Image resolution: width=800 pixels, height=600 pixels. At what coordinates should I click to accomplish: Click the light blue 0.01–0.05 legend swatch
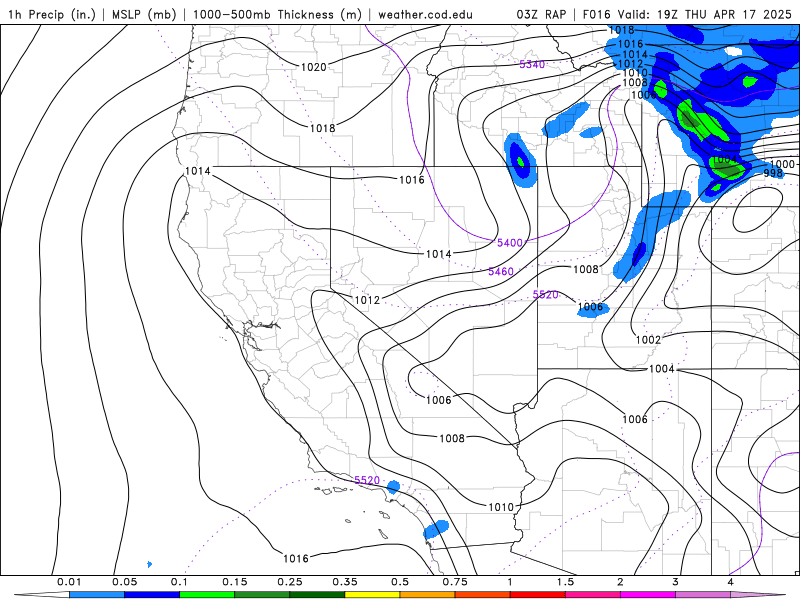(97, 595)
